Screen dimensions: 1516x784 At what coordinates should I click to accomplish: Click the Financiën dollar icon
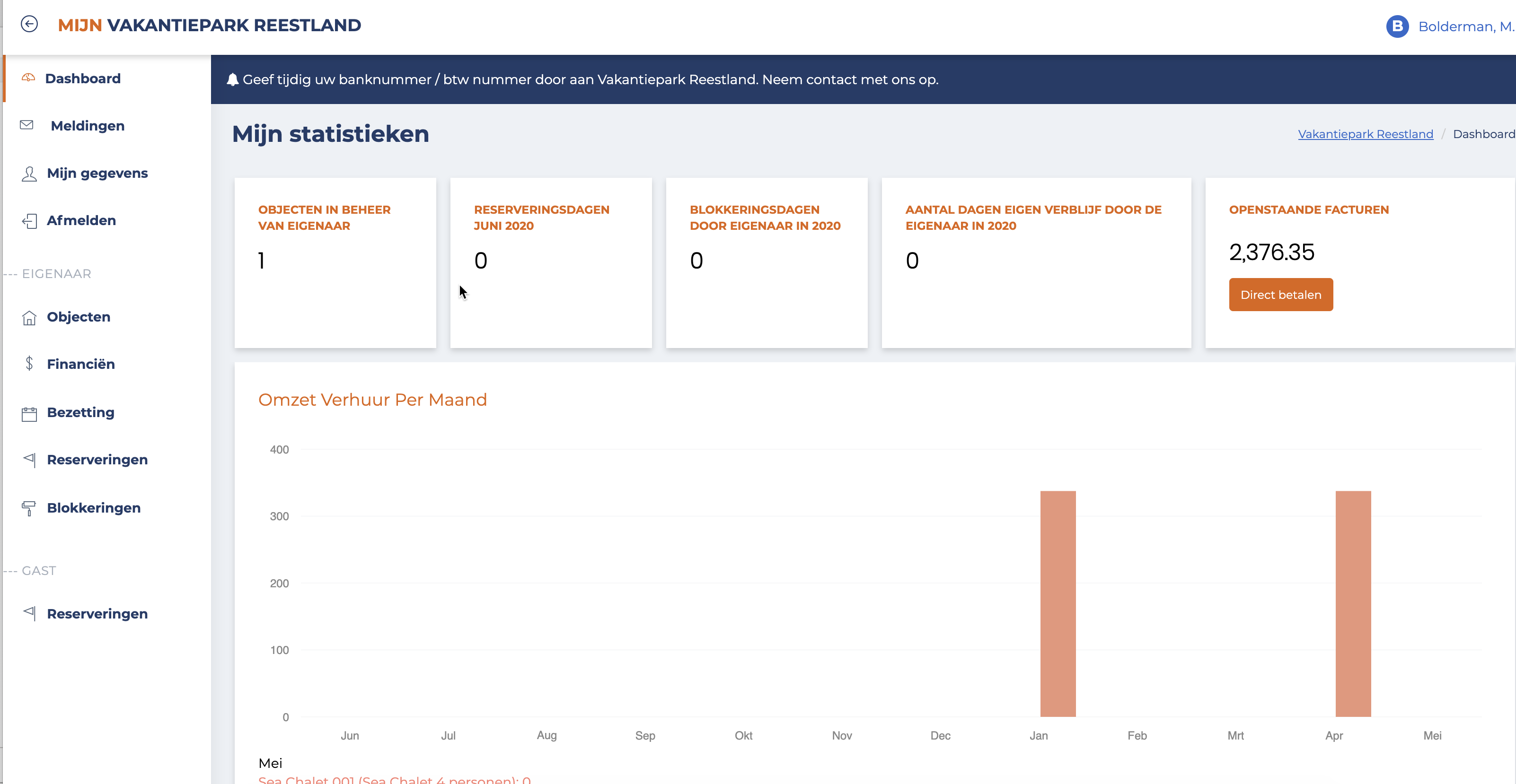pos(29,364)
